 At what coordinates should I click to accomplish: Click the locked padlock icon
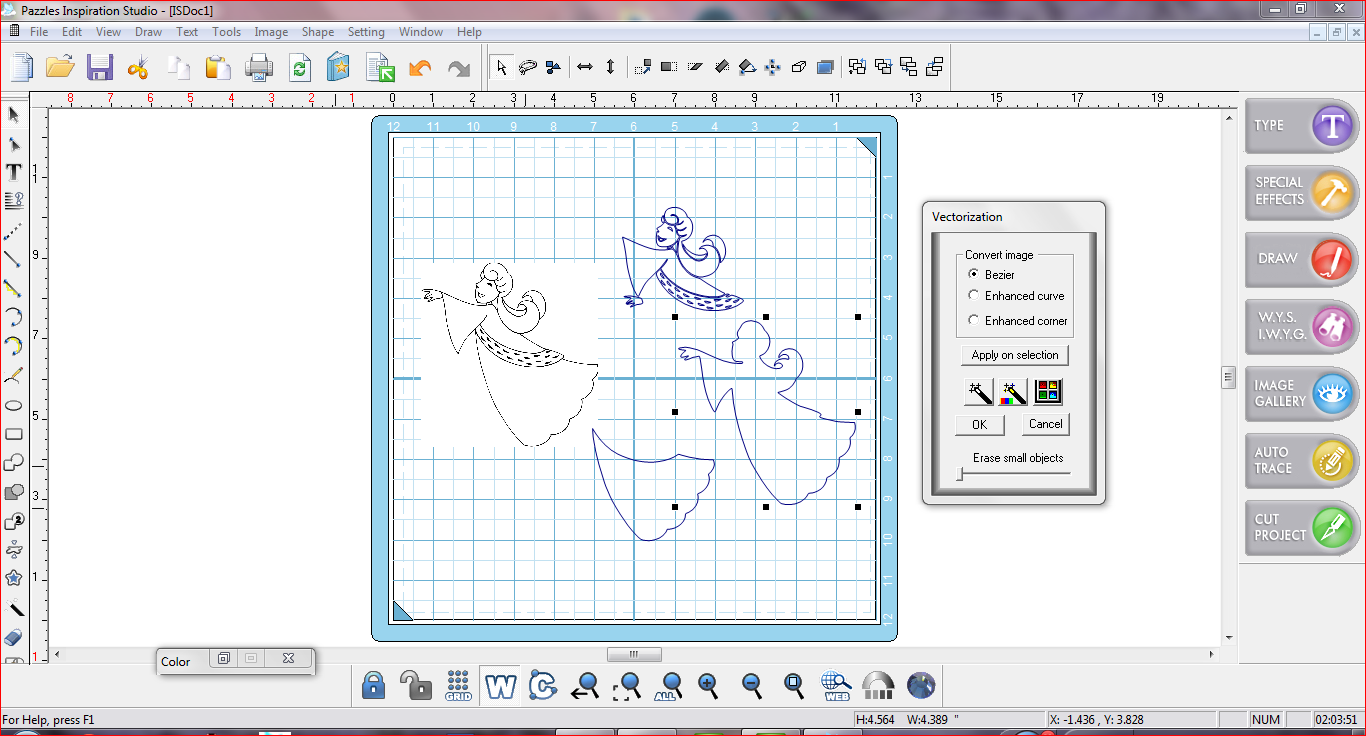pos(374,685)
